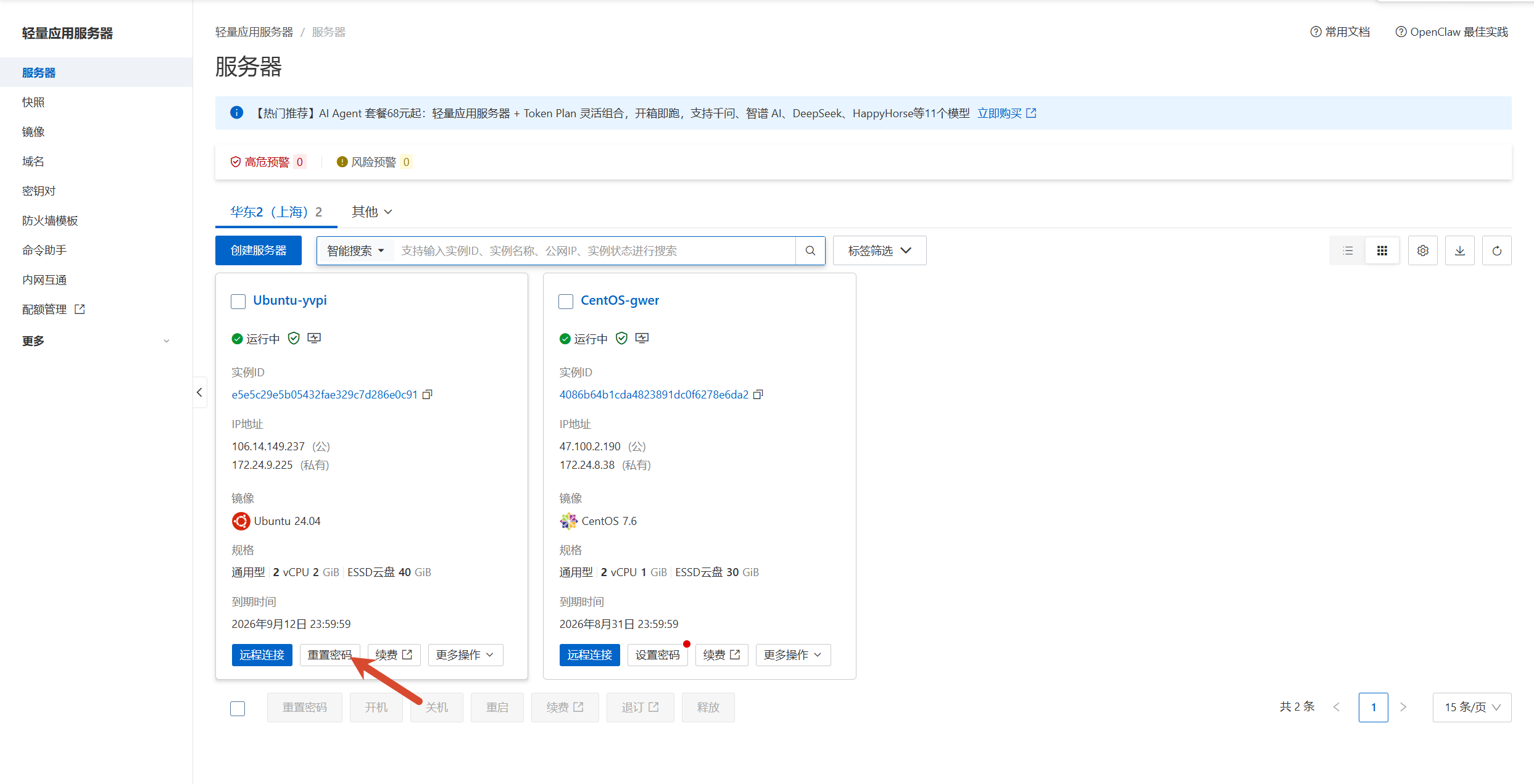1534x784 pixels.
Task: Refresh the server list
Action: click(x=1497, y=250)
